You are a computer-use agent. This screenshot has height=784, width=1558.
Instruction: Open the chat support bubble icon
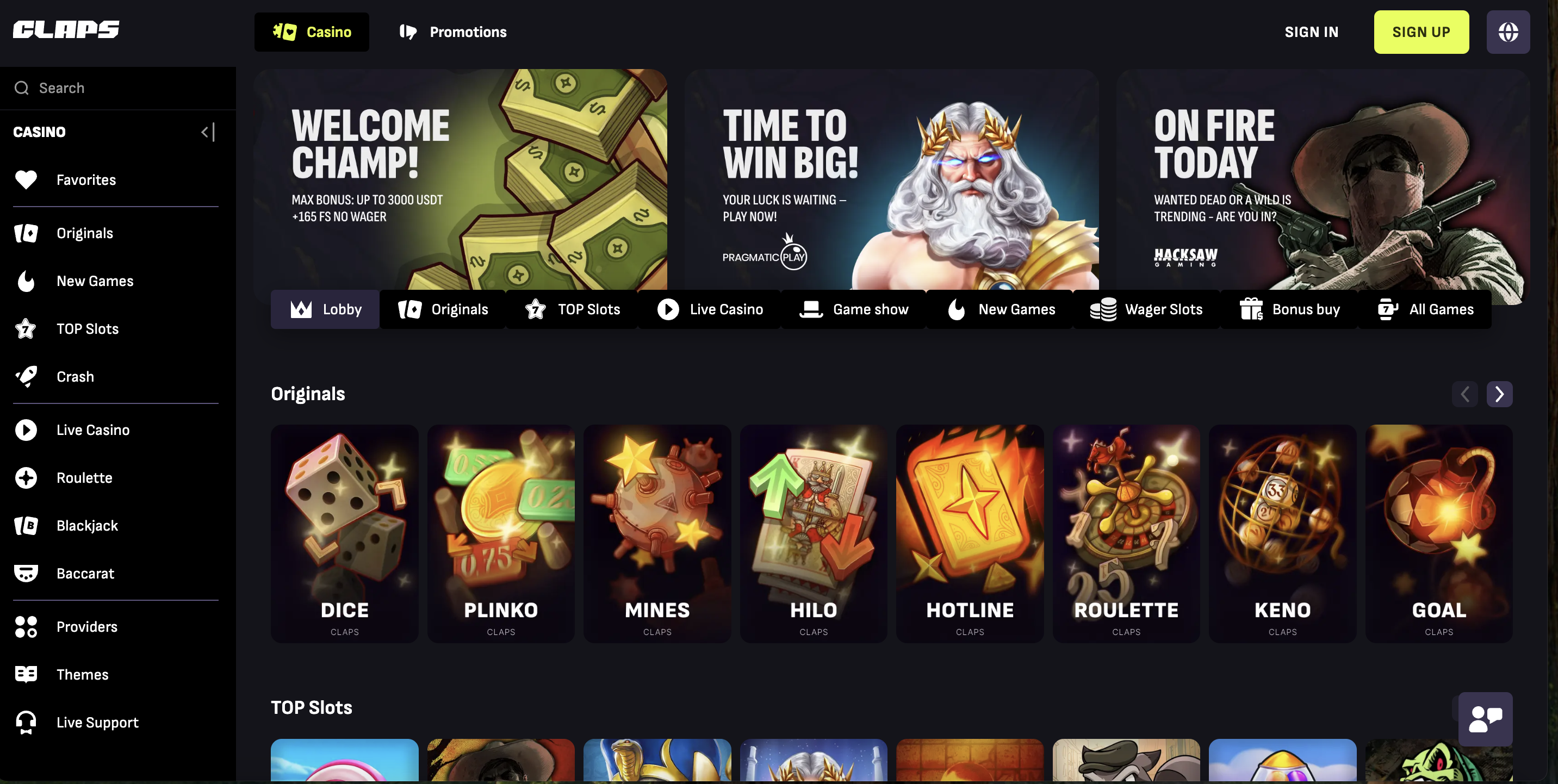[x=1486, y=719]
